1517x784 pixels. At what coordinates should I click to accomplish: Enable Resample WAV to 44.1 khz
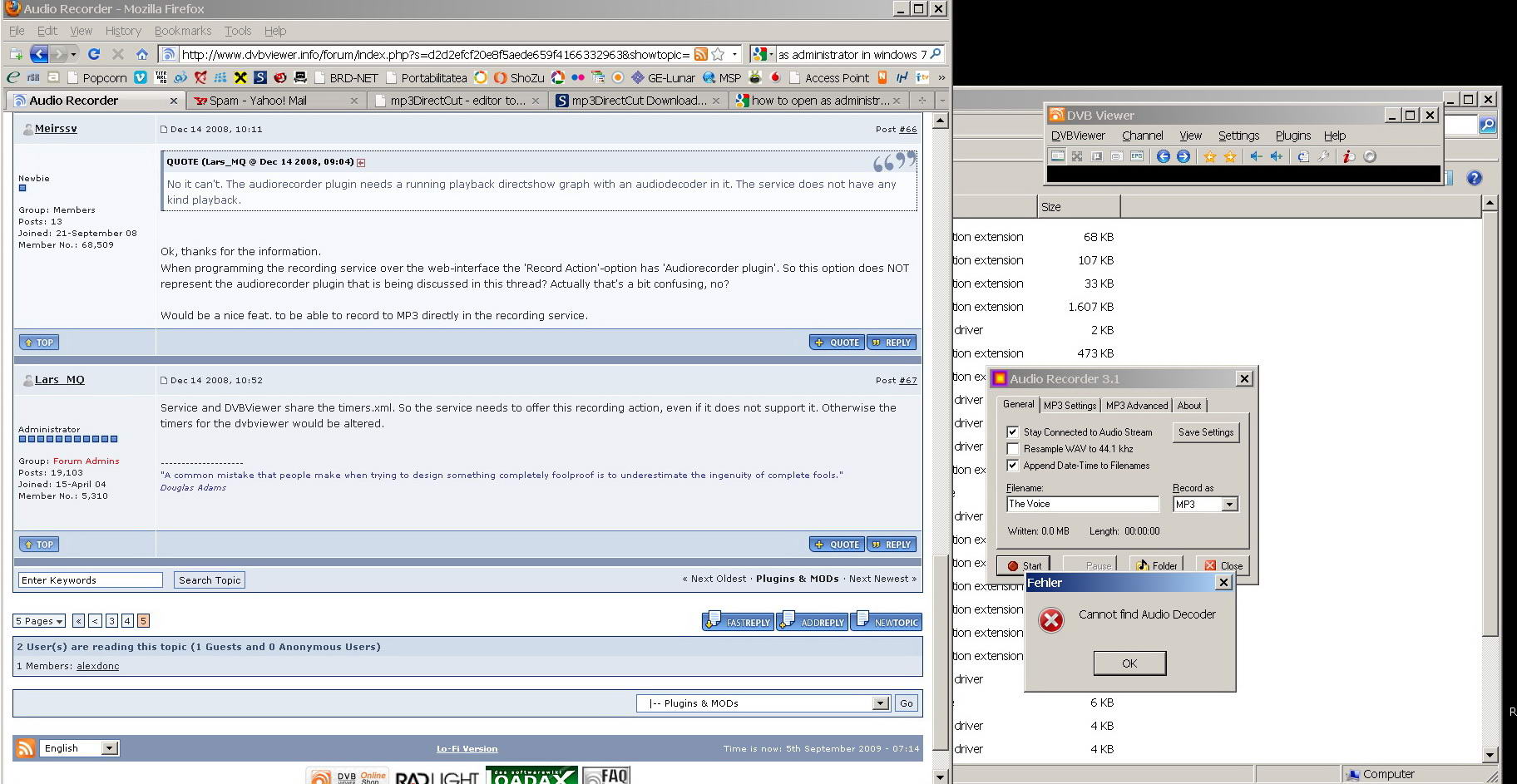tap(1013, 449)
